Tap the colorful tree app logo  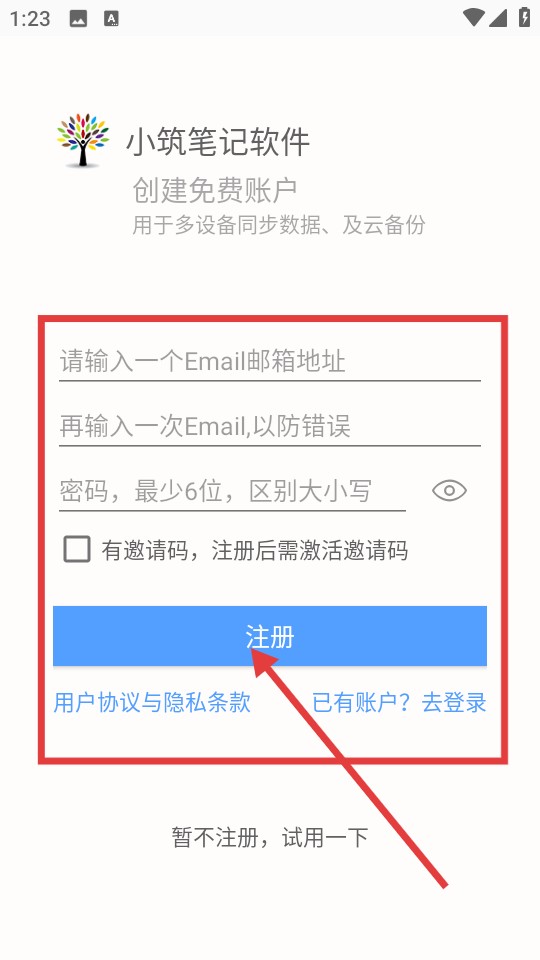83,140
